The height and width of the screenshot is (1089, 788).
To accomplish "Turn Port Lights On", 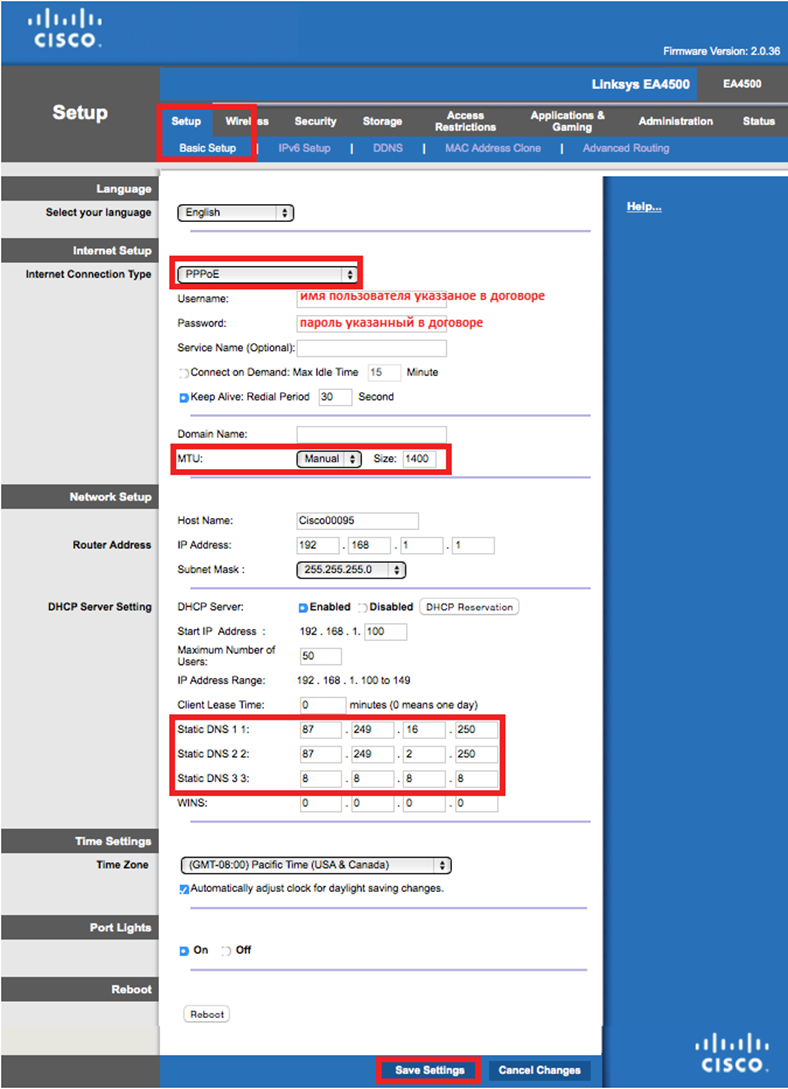I will pos(184,951).
